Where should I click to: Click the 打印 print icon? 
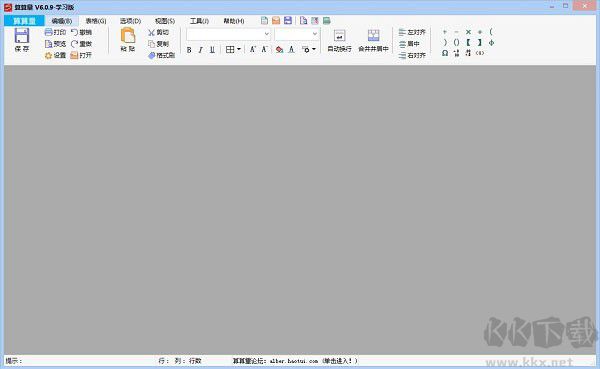(49, 32)
